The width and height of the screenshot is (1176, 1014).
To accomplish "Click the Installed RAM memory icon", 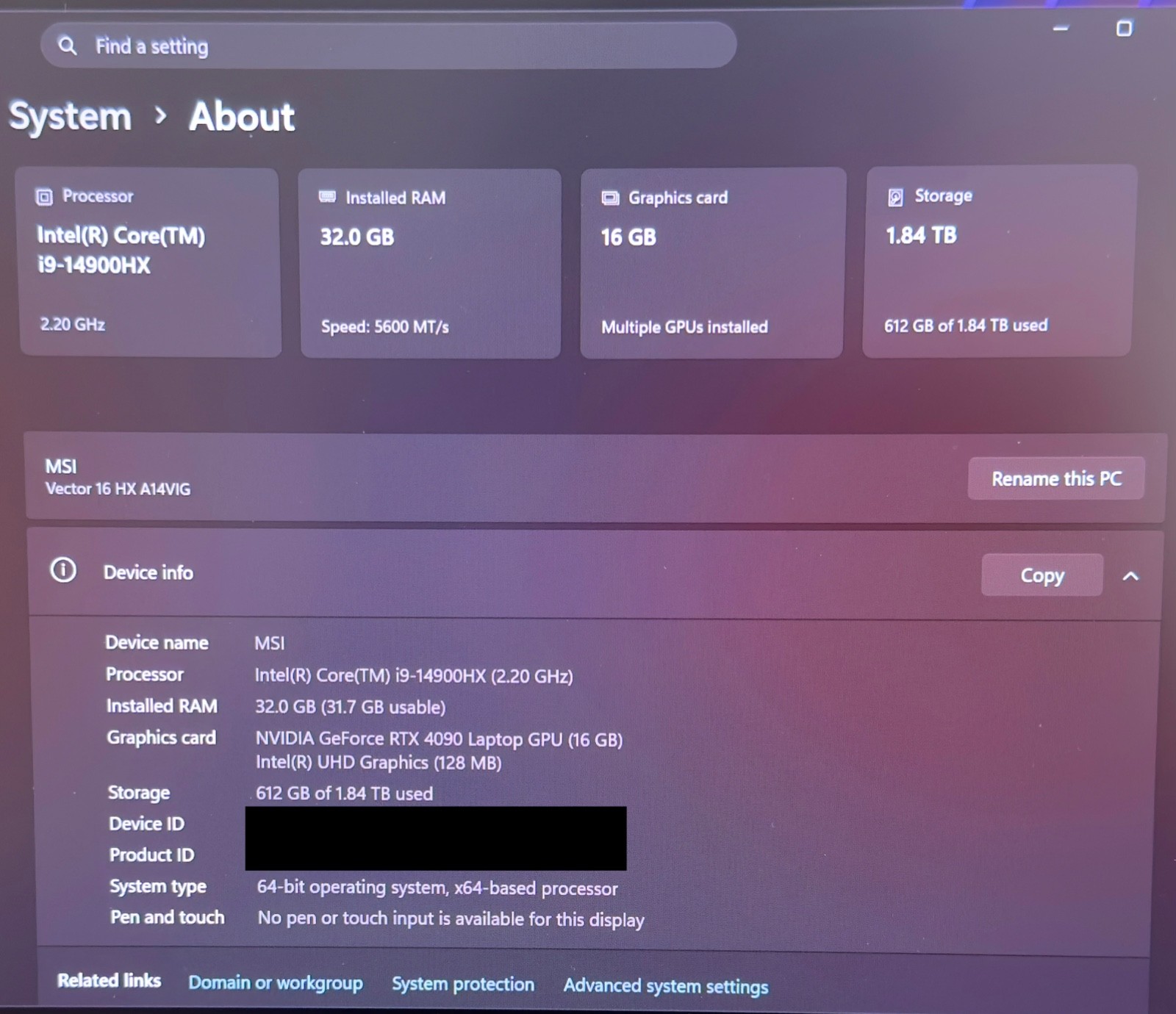I will tap(328, 197).
